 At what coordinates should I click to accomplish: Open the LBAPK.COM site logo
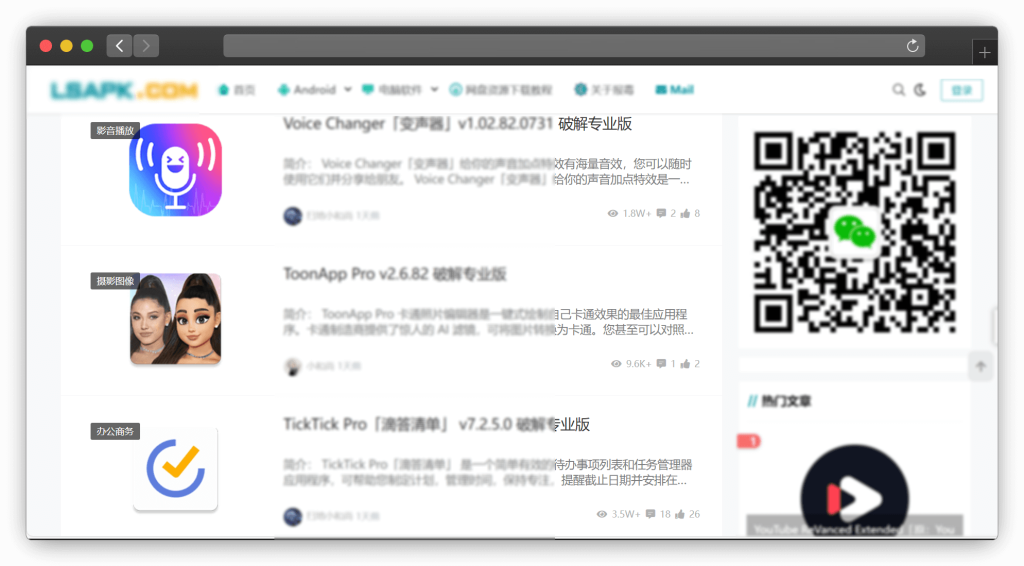click(x=123, y=90)
